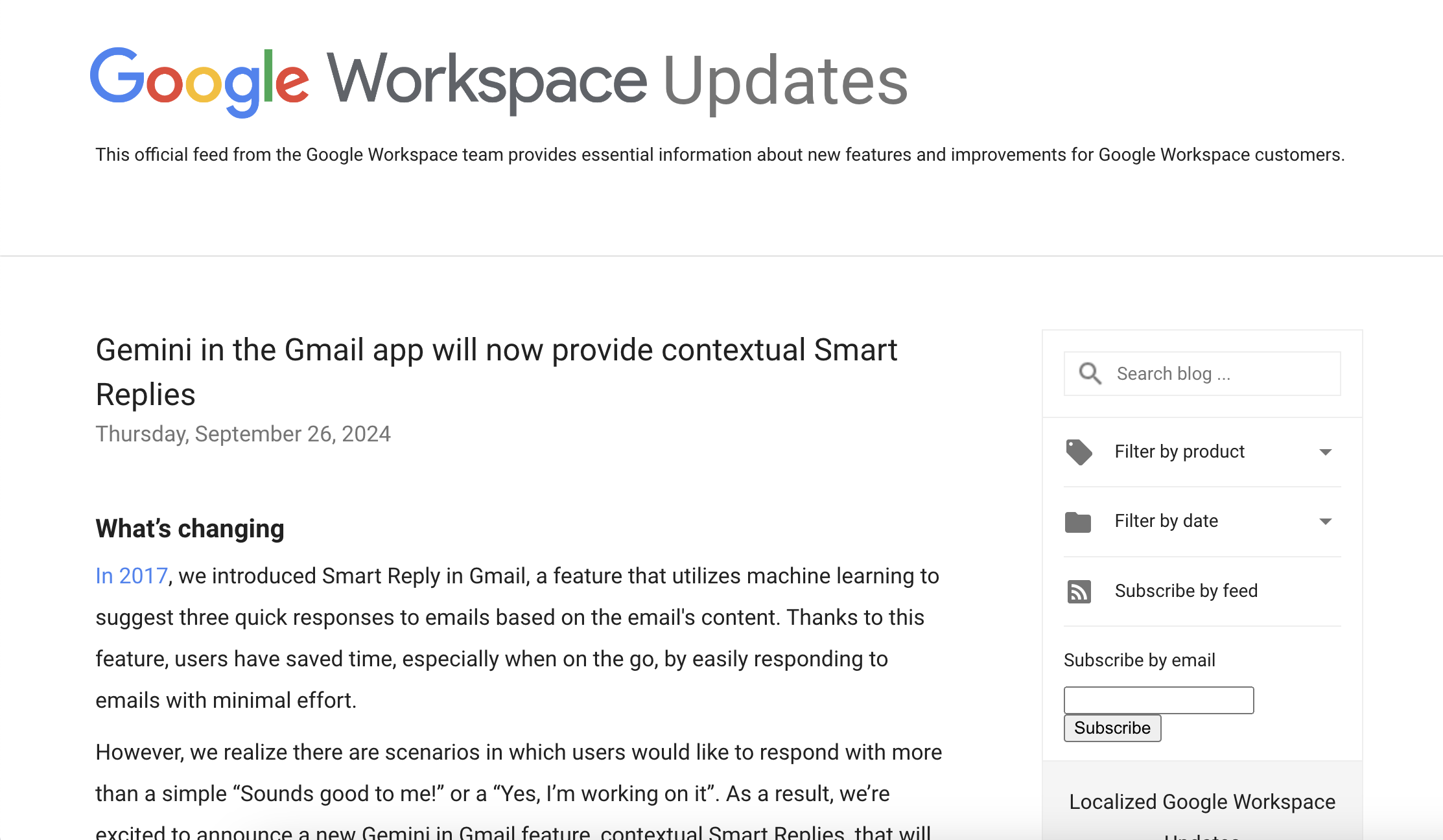Open the Filter by date label
The height and width of the screenshot is (840, 1443).
[x=1166, y=520]
